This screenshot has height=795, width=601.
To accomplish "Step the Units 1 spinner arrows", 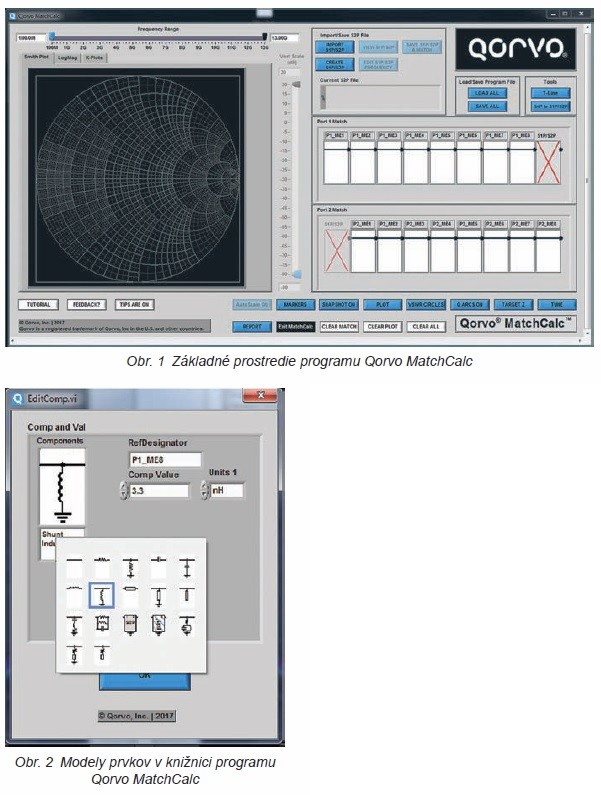I will click(204, 490).
